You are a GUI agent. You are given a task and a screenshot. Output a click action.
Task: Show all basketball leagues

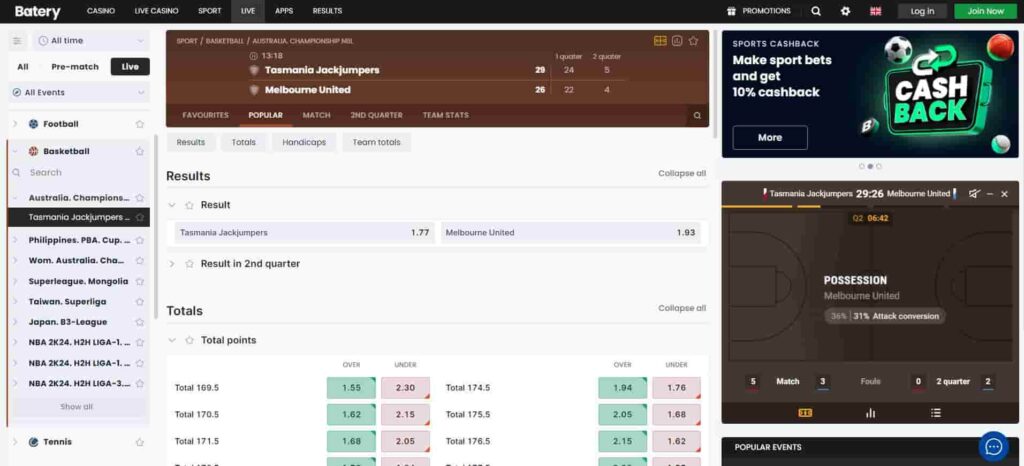[77, 407]
